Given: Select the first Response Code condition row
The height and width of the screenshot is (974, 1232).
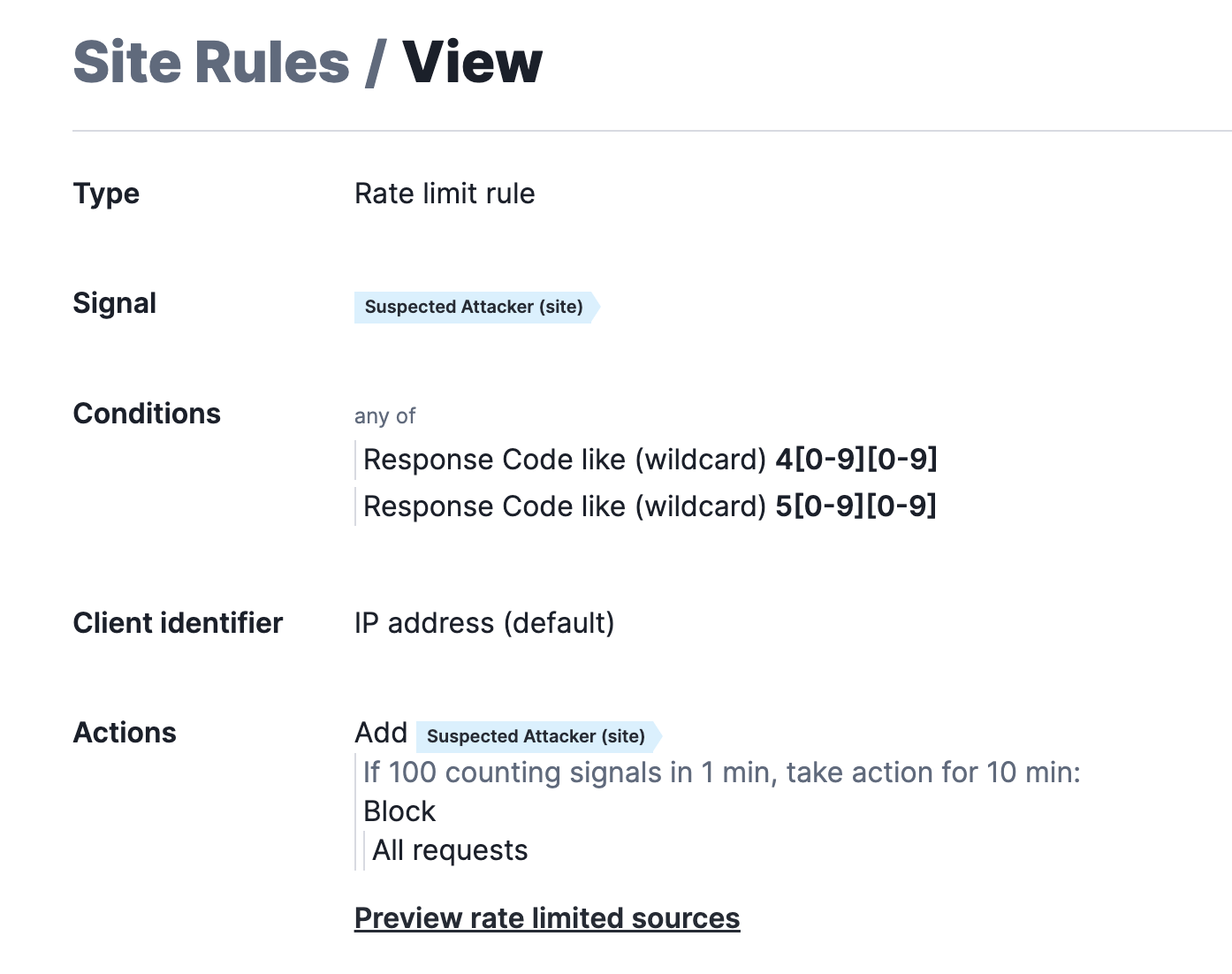Looking at the screenshot, I should tap(651, 460).
